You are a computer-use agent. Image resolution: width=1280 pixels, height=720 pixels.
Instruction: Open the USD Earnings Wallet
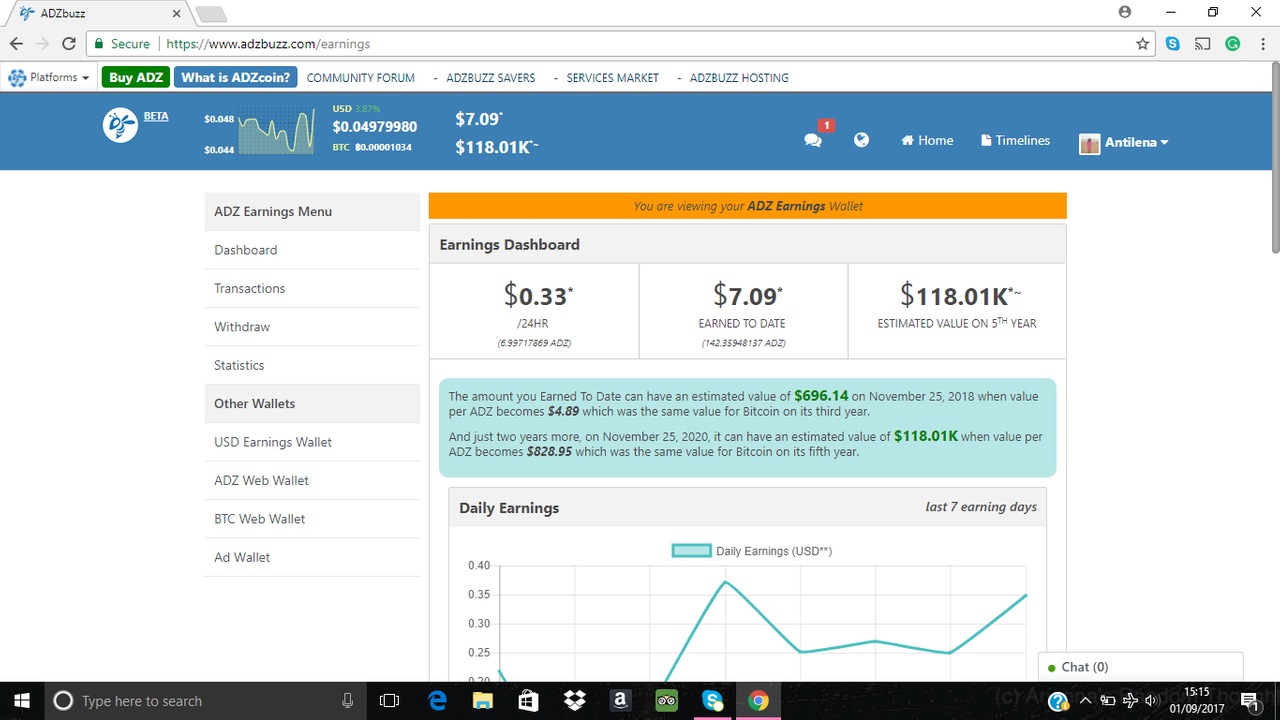click(312, 442)
